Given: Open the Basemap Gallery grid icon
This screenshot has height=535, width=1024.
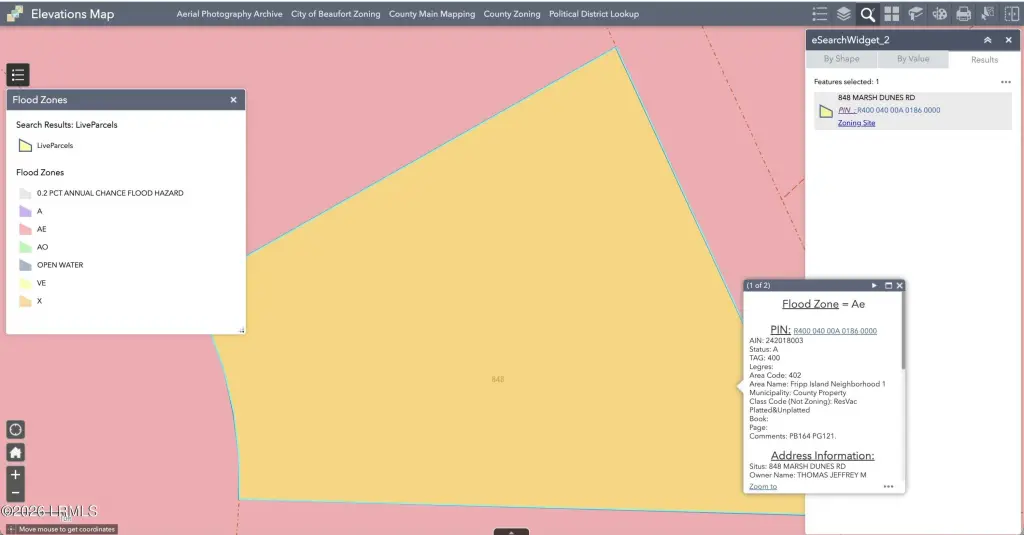Looking at the screenshot, I should point(891,14).
